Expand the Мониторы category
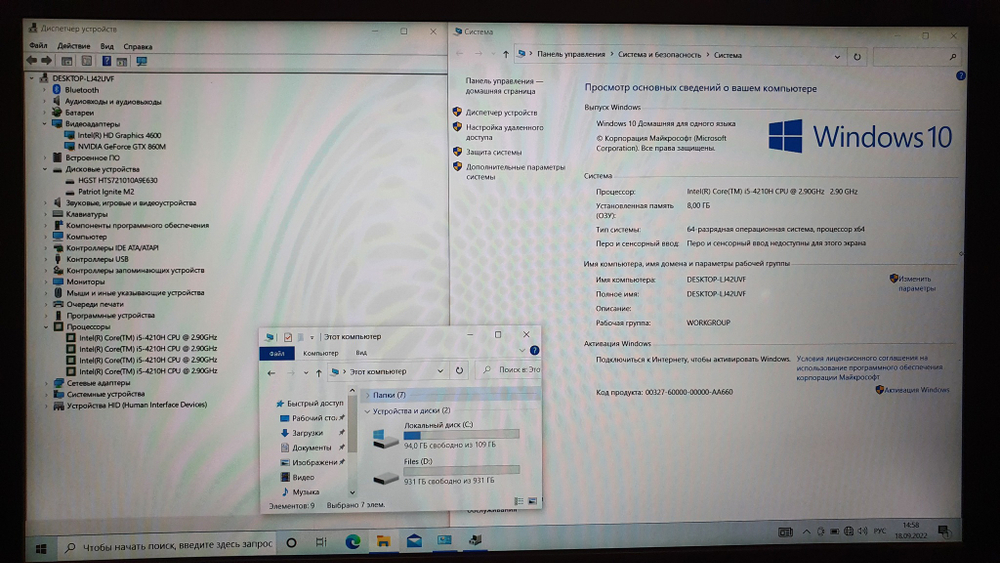The width and height of the screenshot is (1000, 563). pyautogui.click(x=45, y=281)
